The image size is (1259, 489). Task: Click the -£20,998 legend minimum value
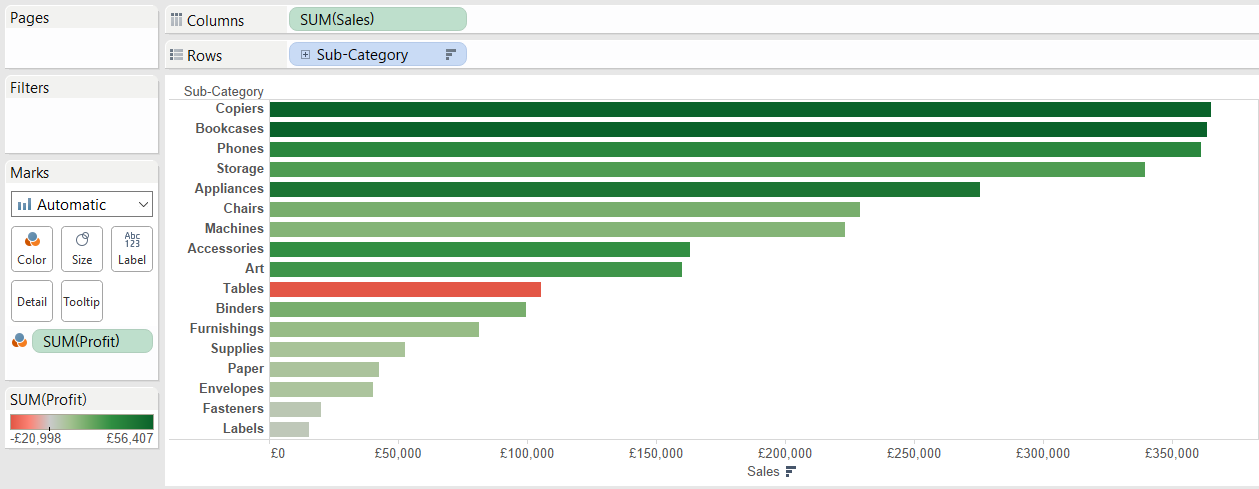(x=36, y=438)
